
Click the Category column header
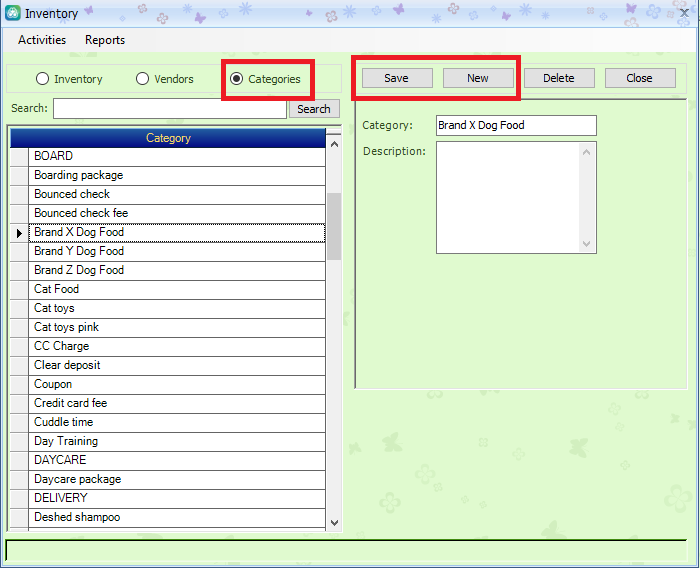coord(168,138)
